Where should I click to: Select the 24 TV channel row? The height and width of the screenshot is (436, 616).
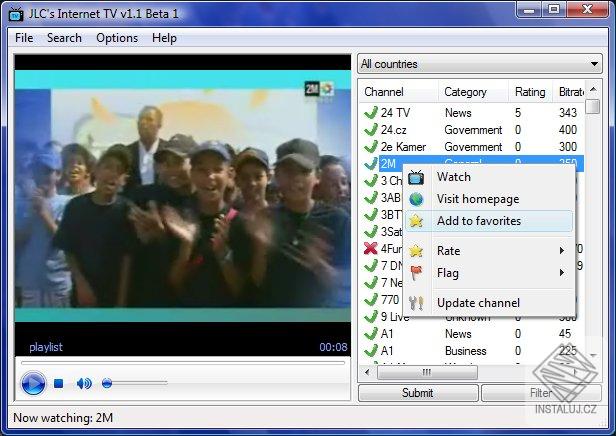[473, 113]
